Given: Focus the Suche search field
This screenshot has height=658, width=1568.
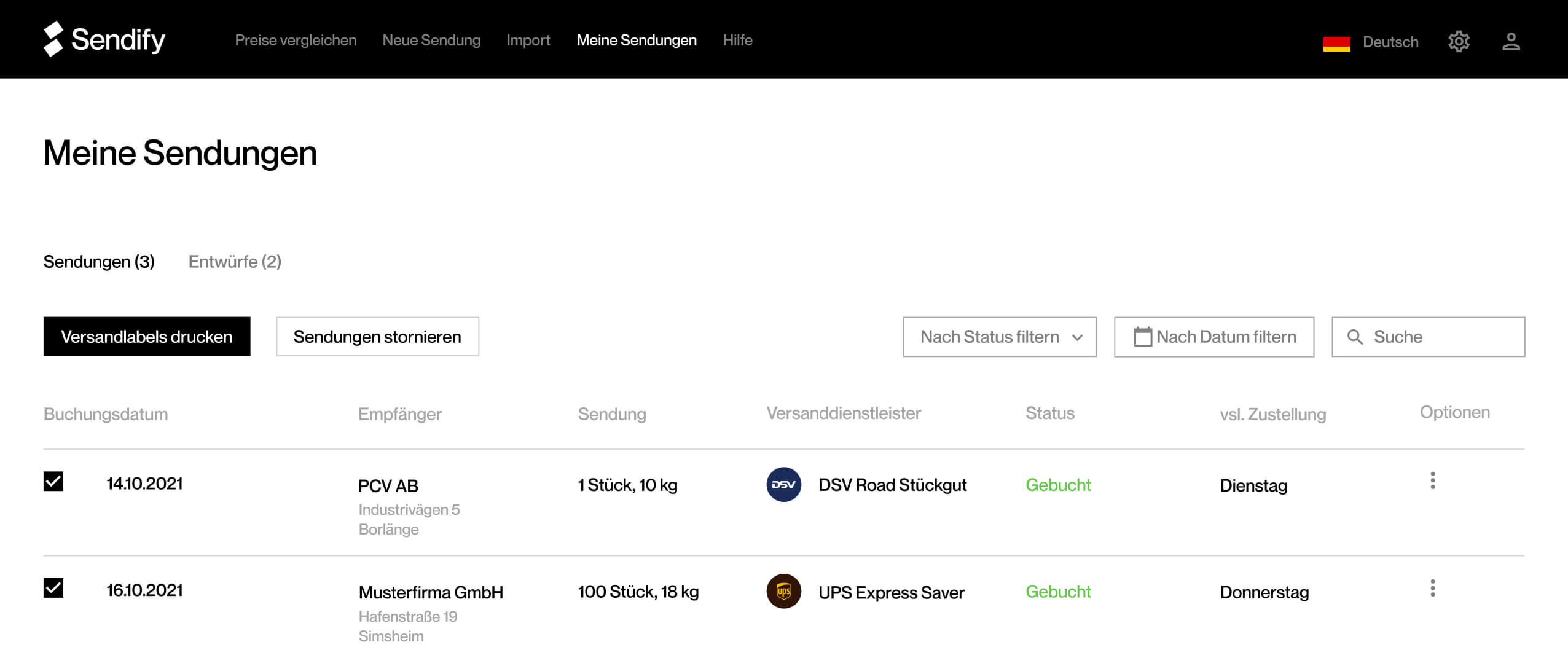Looking at the screenshot, I should [1428, 337].
